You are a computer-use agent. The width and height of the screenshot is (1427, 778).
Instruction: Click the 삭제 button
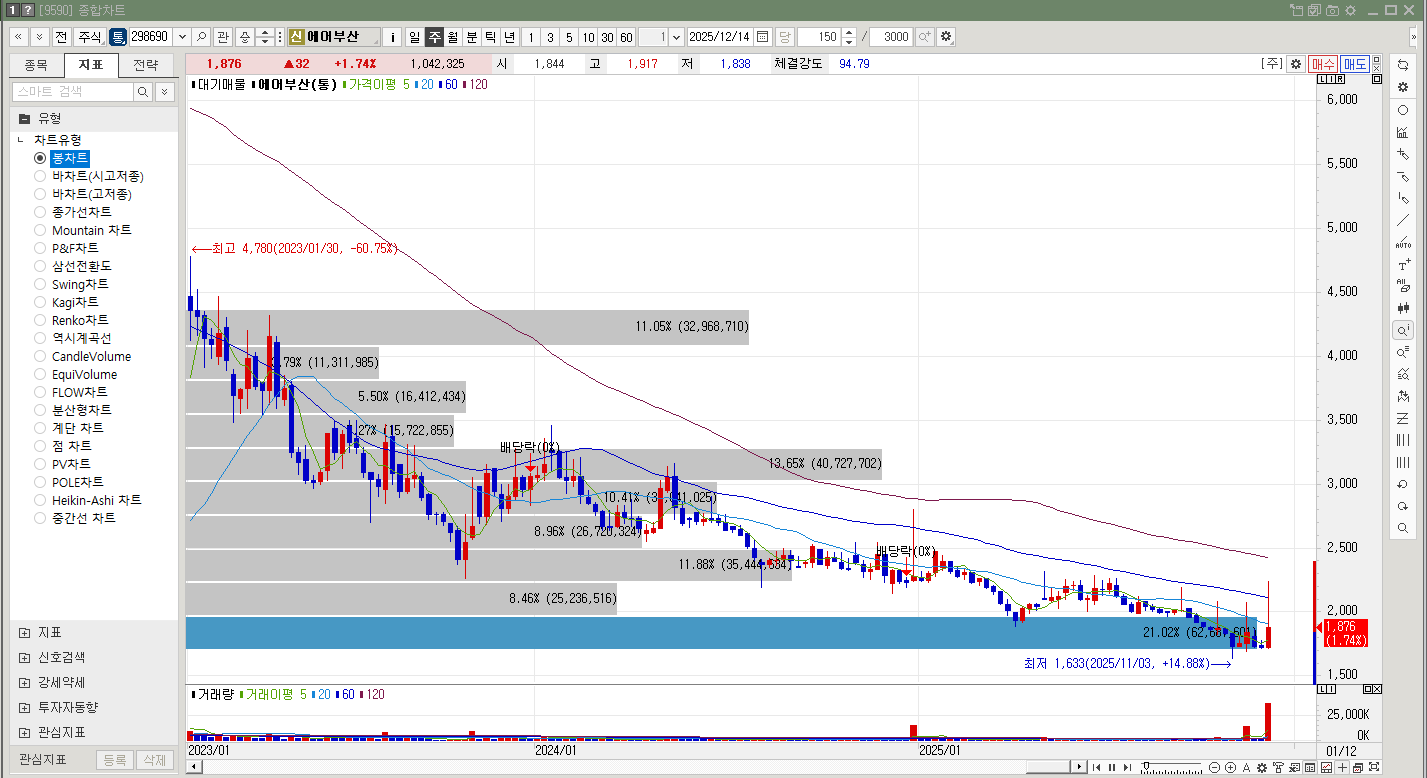154,760
